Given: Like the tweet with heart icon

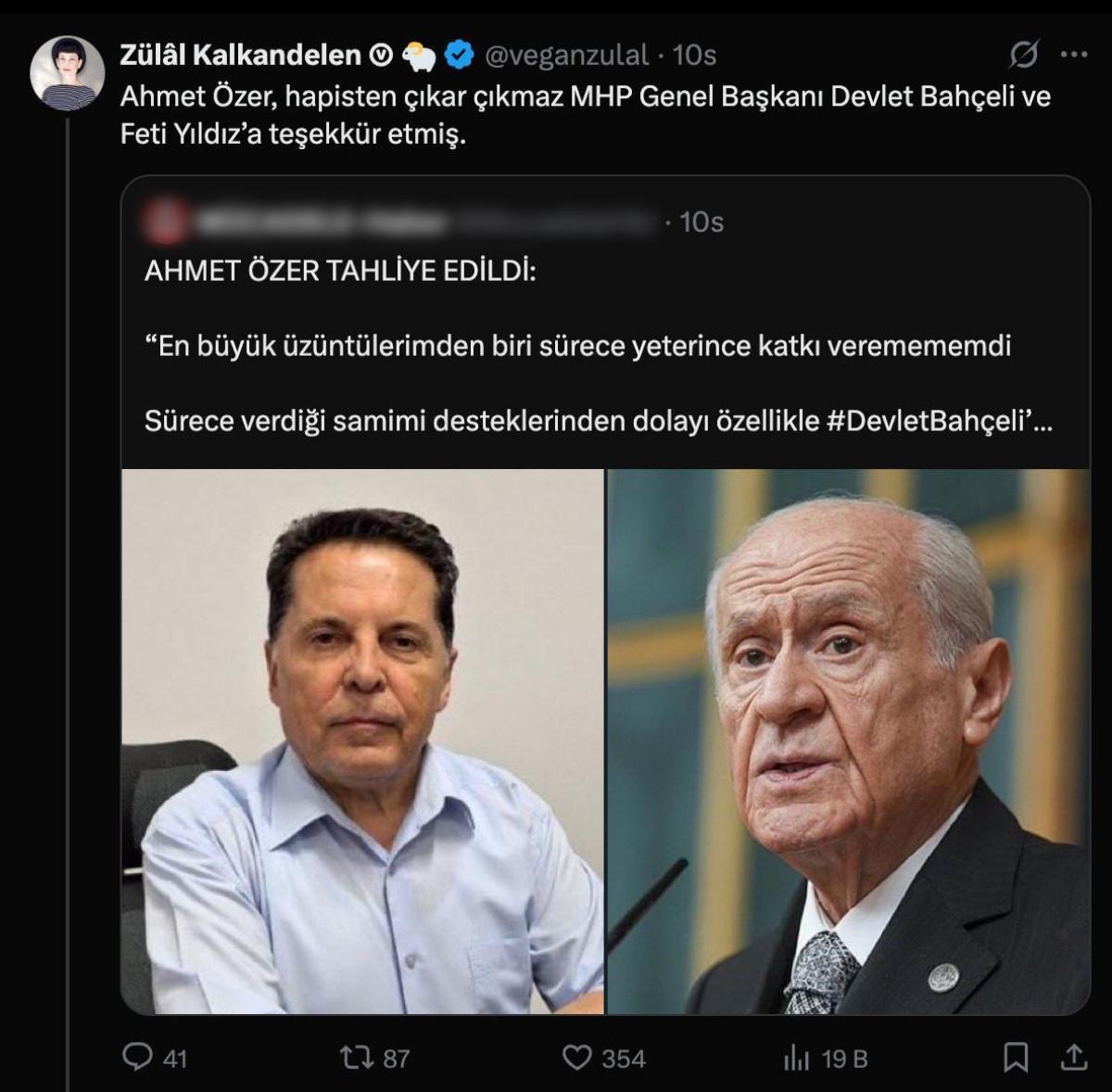Looking at the screenshot, I should (x=576, y=1057).
